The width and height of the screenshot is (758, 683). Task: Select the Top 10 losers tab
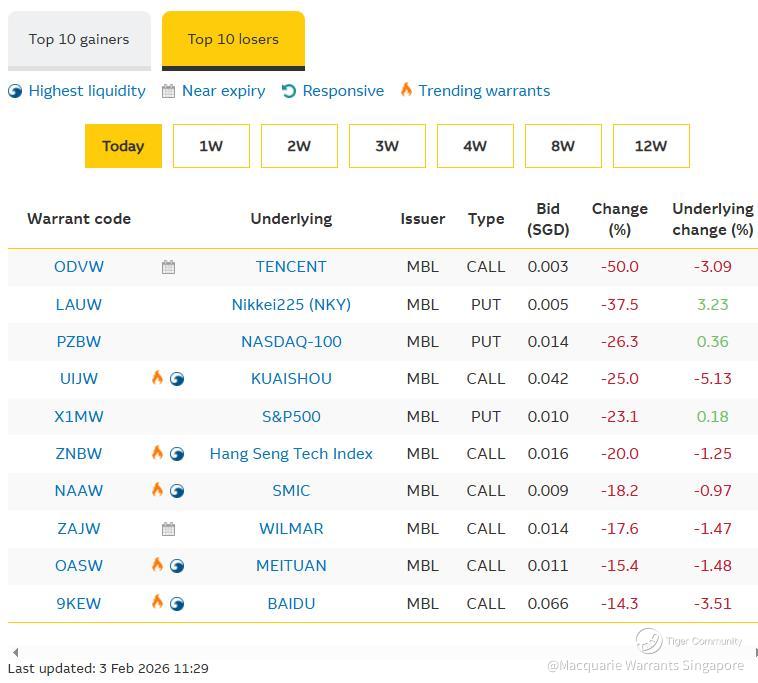pyautogui.click(x=233, y=40)
